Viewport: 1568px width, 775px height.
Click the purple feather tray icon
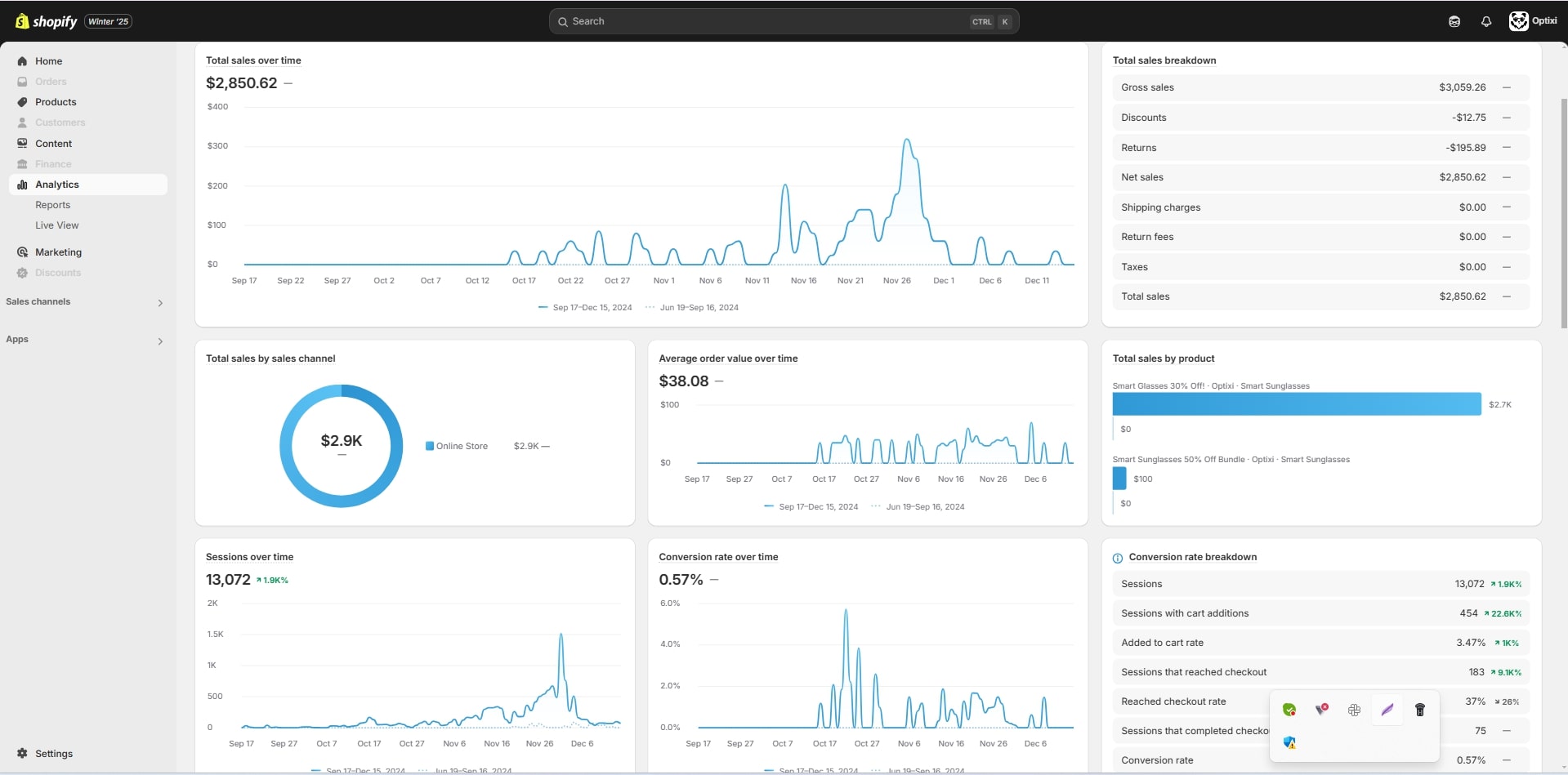(1387, 710)
